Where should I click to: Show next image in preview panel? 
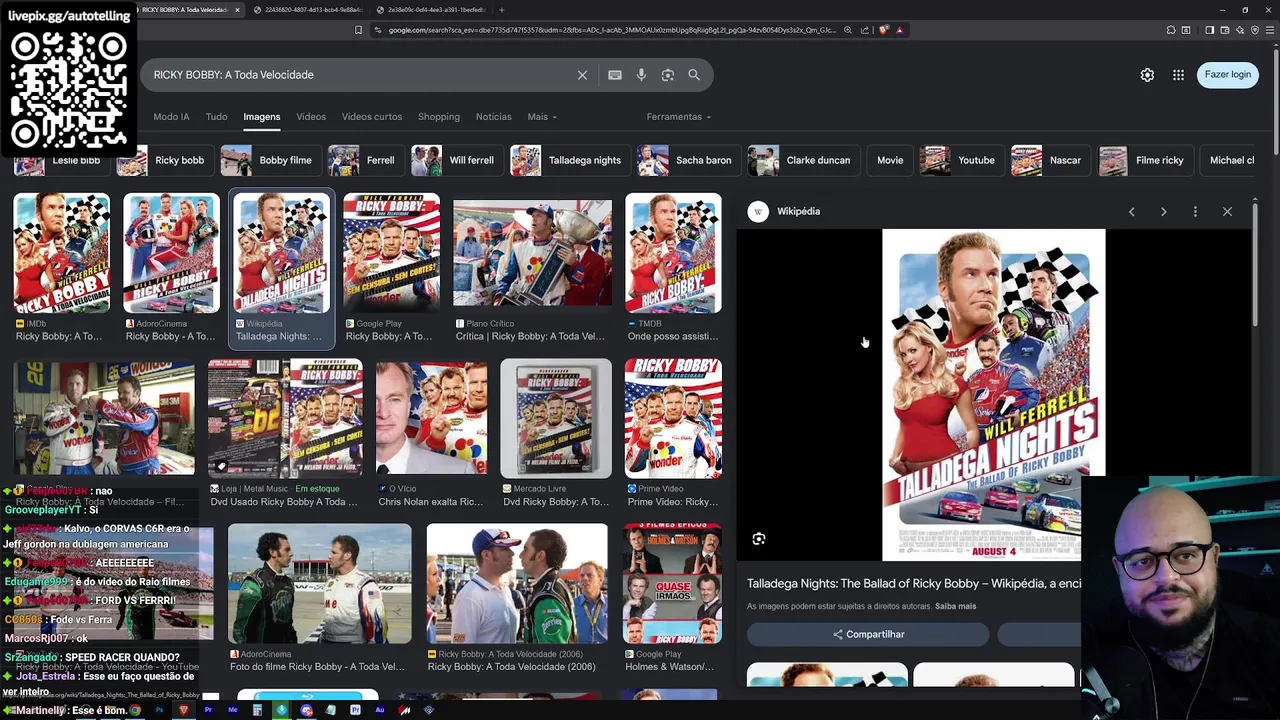[x=1163, y=212]
